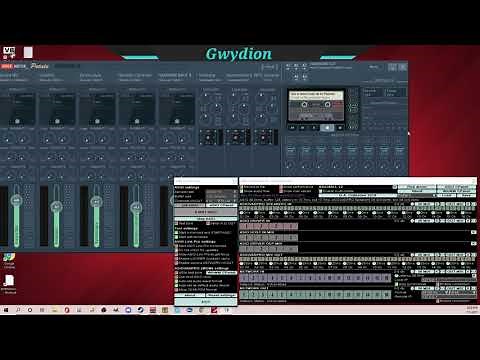Open the taskbar search icon

coord(18,310)
